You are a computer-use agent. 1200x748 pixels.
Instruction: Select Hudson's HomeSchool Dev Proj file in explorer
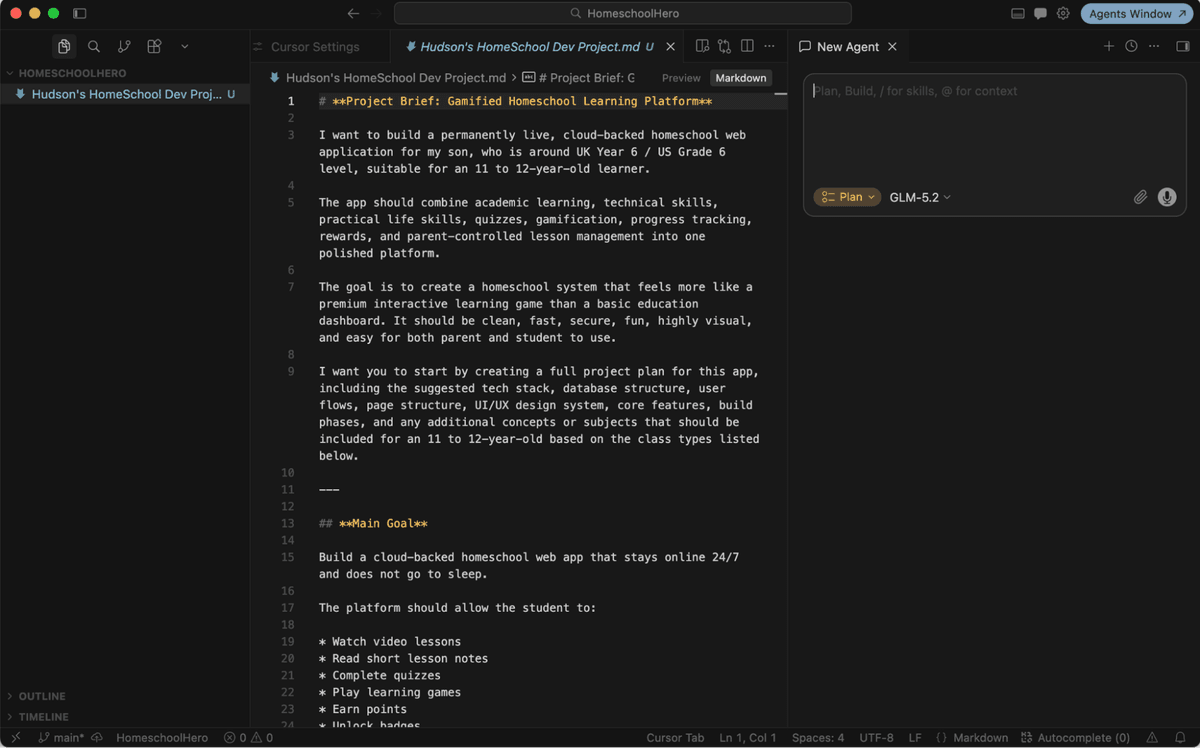coord(125,94)
